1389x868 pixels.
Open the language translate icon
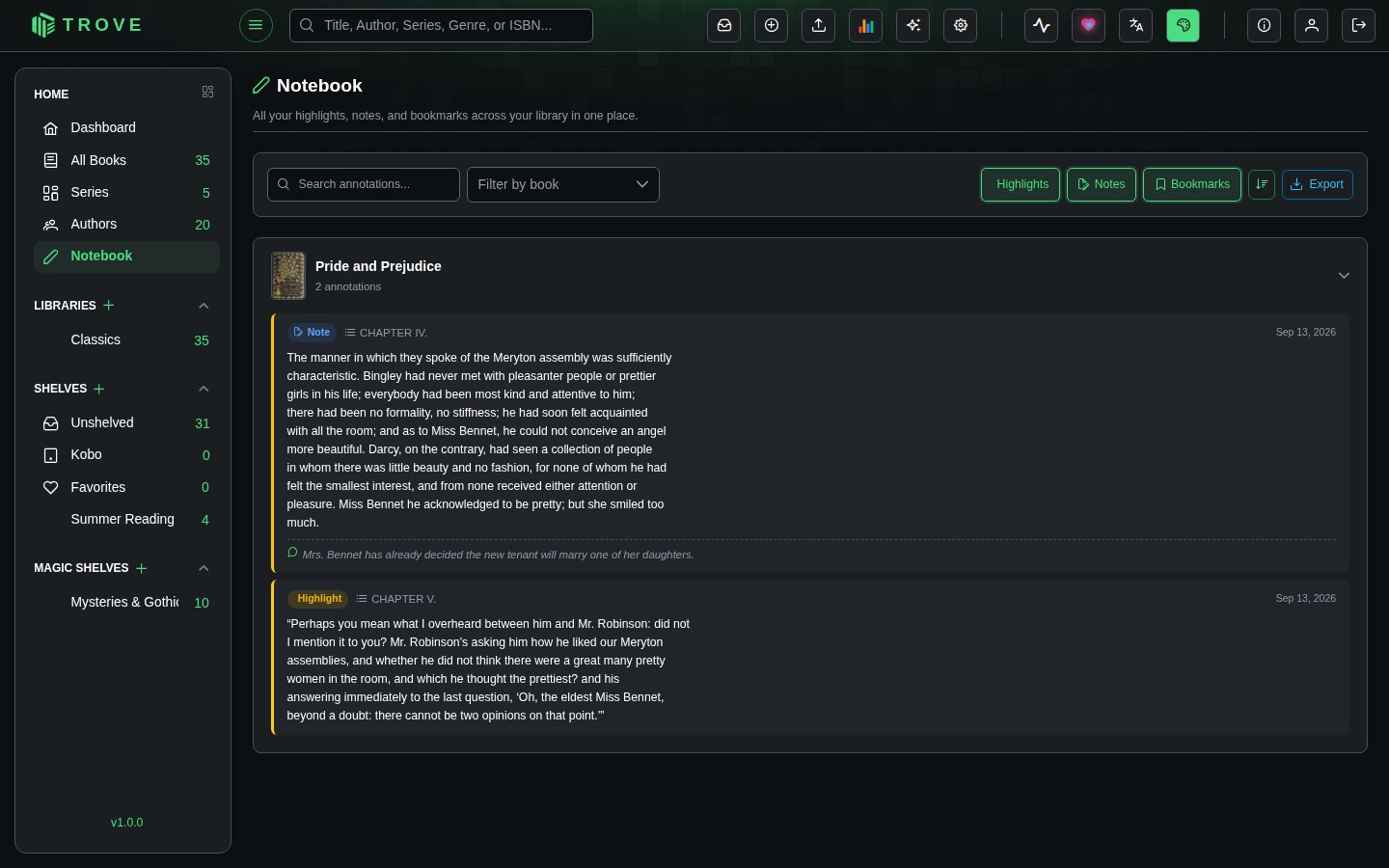pos(1136,25)
